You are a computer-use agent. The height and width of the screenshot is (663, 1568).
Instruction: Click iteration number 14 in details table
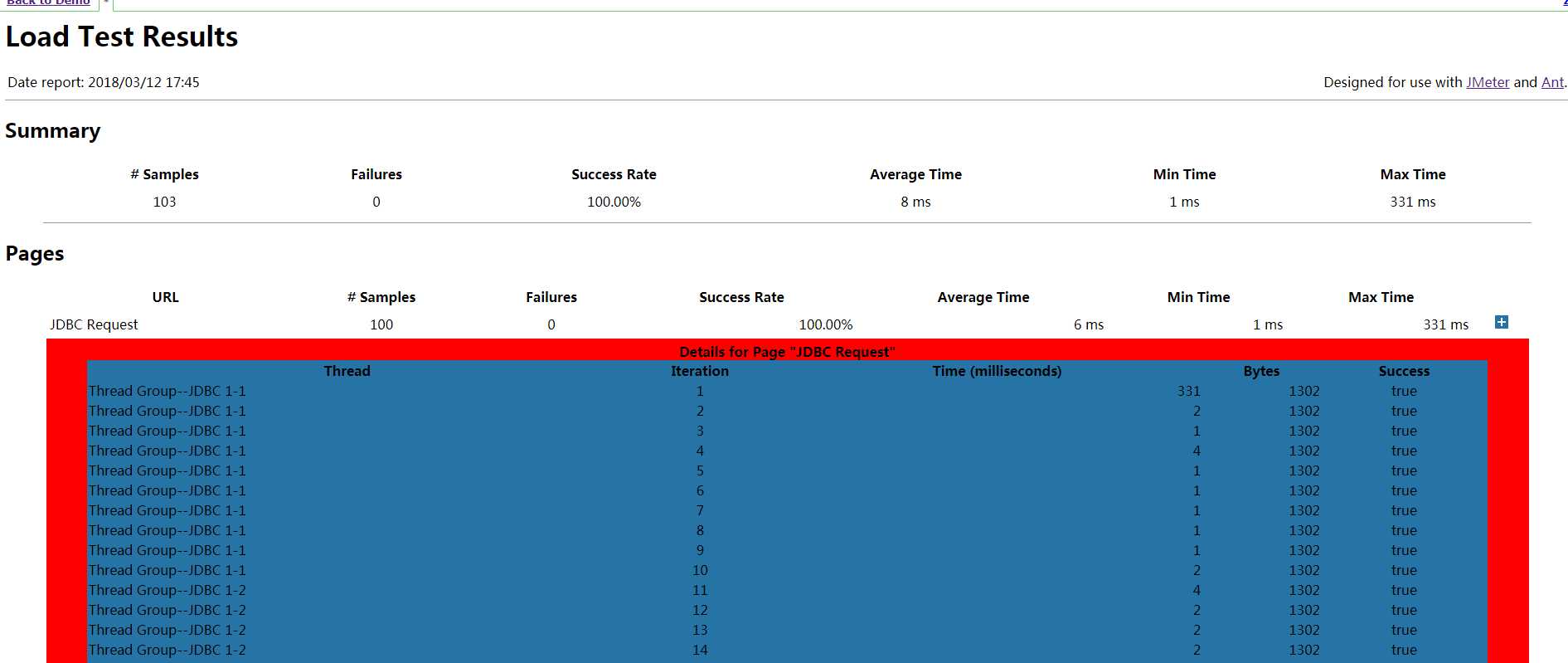(700, 650)
